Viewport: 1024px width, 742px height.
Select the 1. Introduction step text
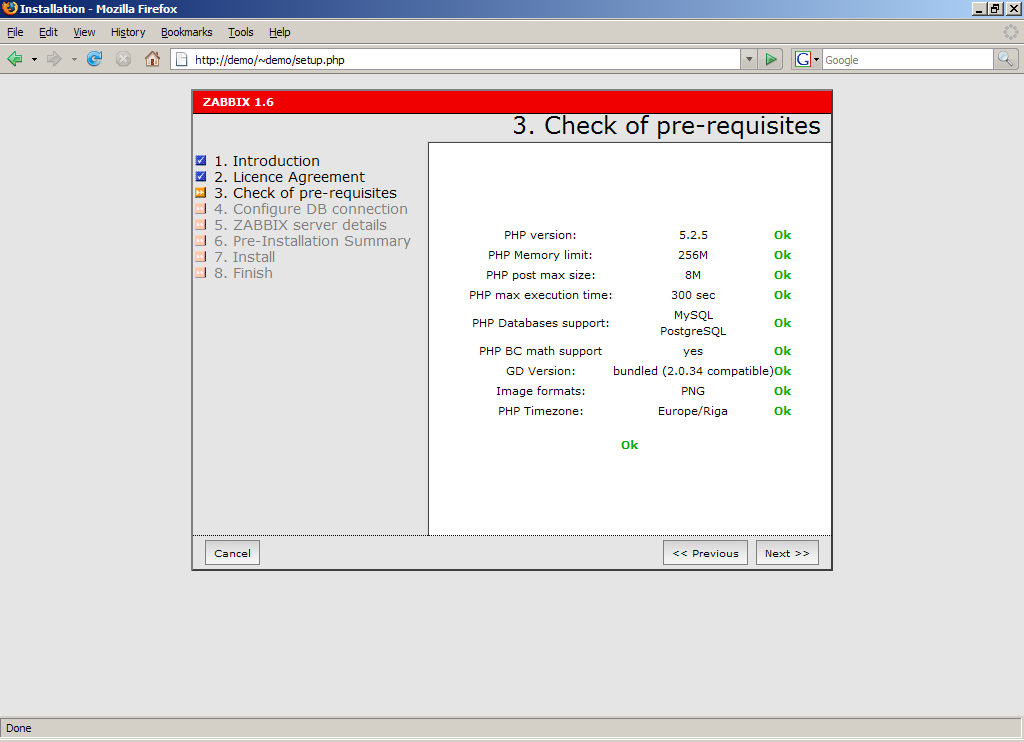(x=267, y=161)
